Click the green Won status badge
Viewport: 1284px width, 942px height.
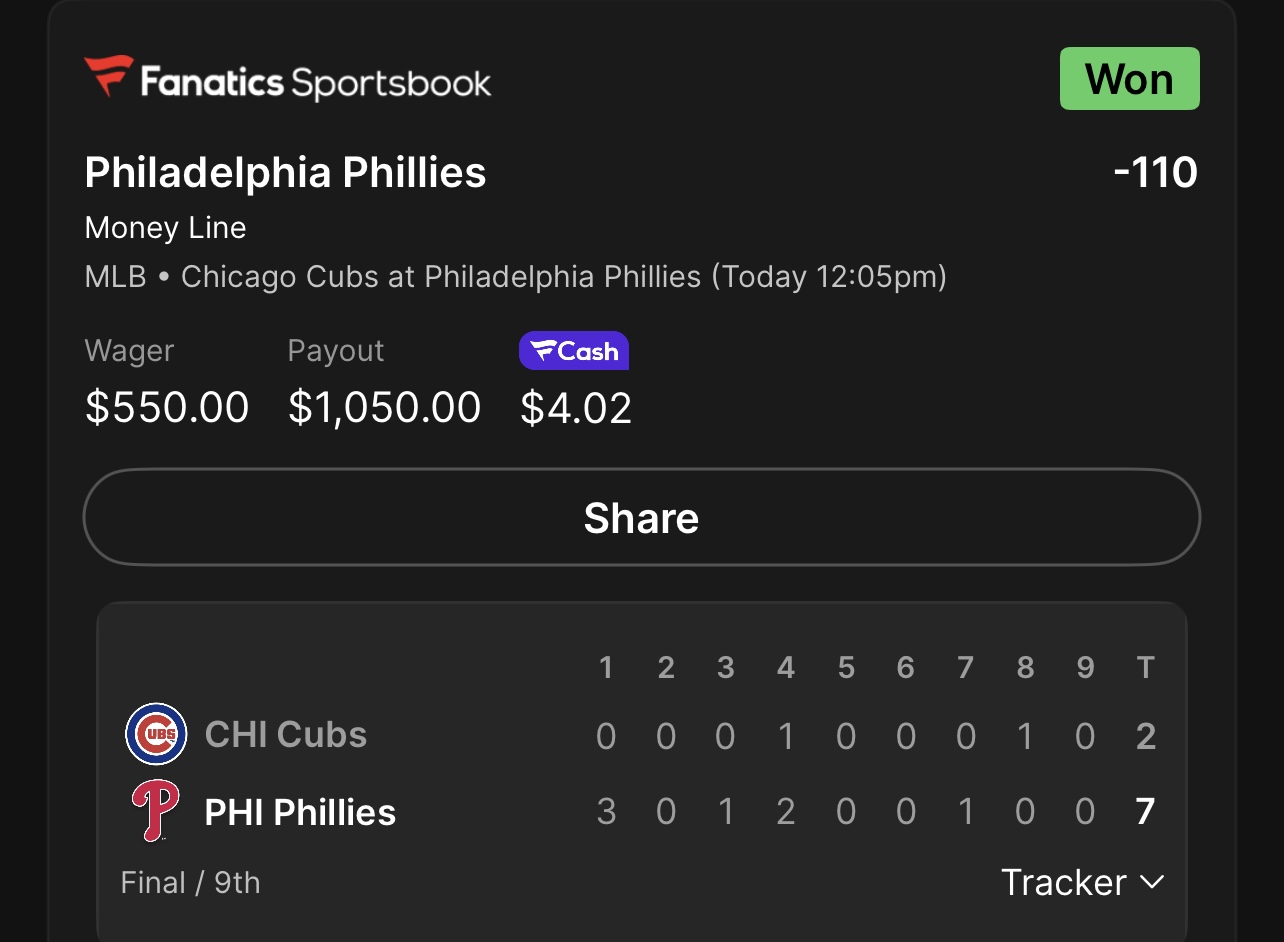pos(1129,79)
